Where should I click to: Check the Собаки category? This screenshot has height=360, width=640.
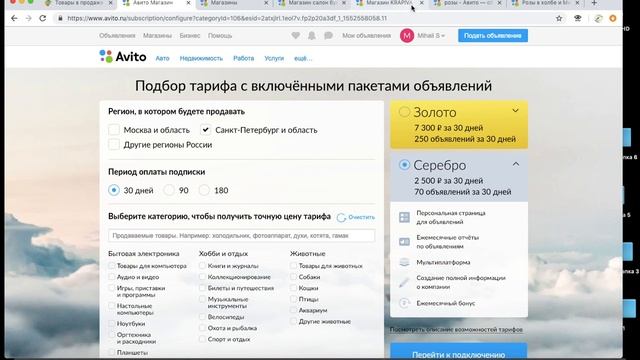(x=293, y=277)
